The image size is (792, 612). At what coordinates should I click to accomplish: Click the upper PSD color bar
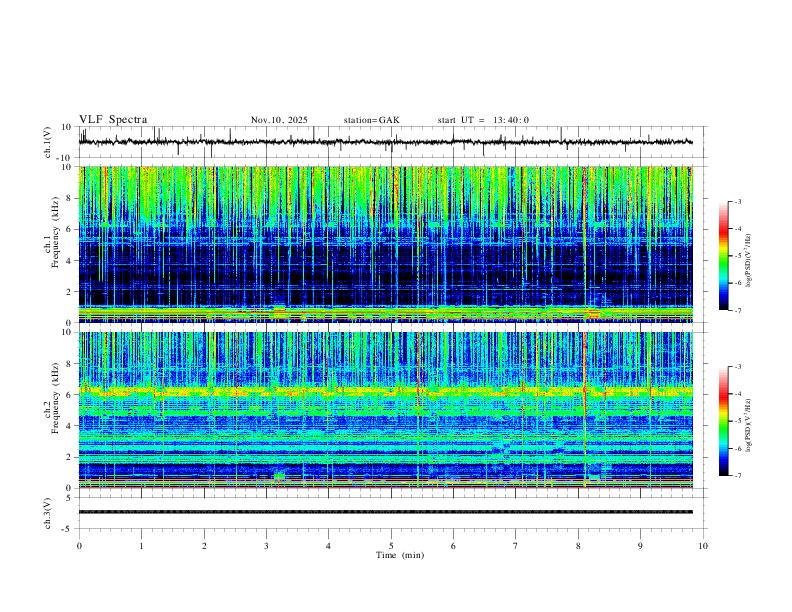(724, 256)
